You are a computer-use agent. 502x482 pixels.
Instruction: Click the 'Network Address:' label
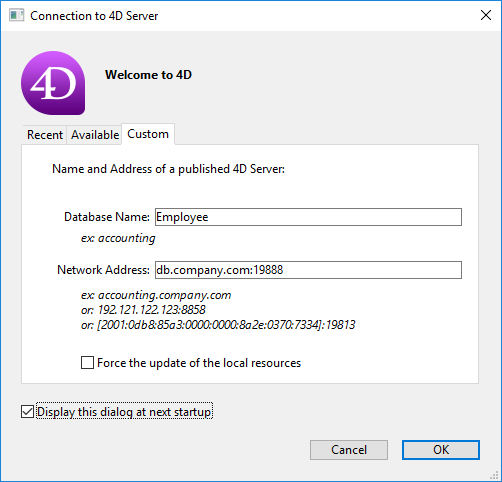103,270
